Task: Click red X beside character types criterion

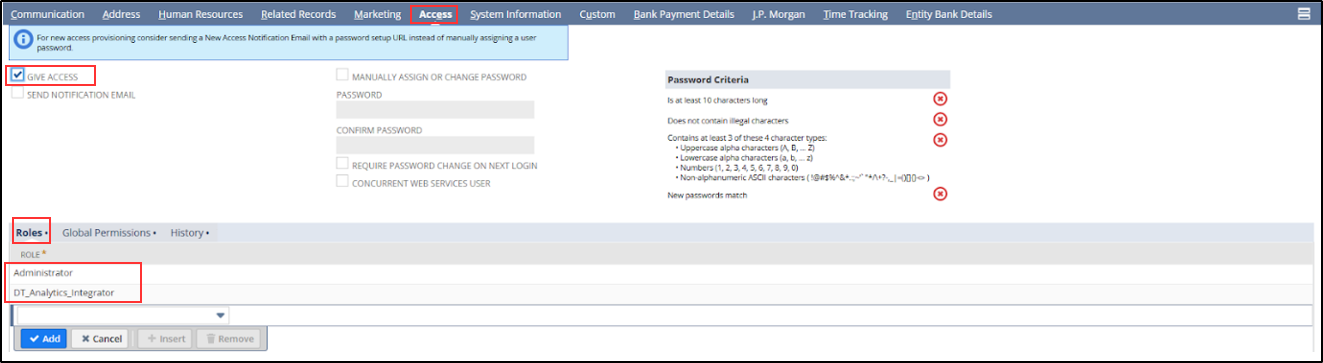Action: [x=940, y=139]
